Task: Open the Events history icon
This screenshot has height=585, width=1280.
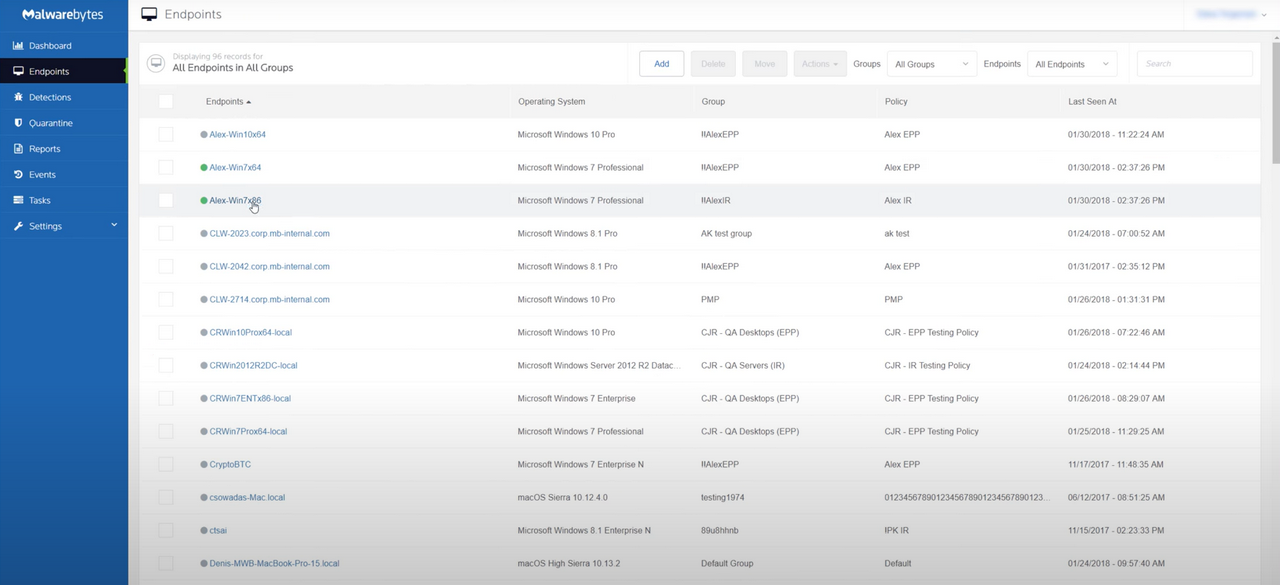Action: click(x=20, y=174)
